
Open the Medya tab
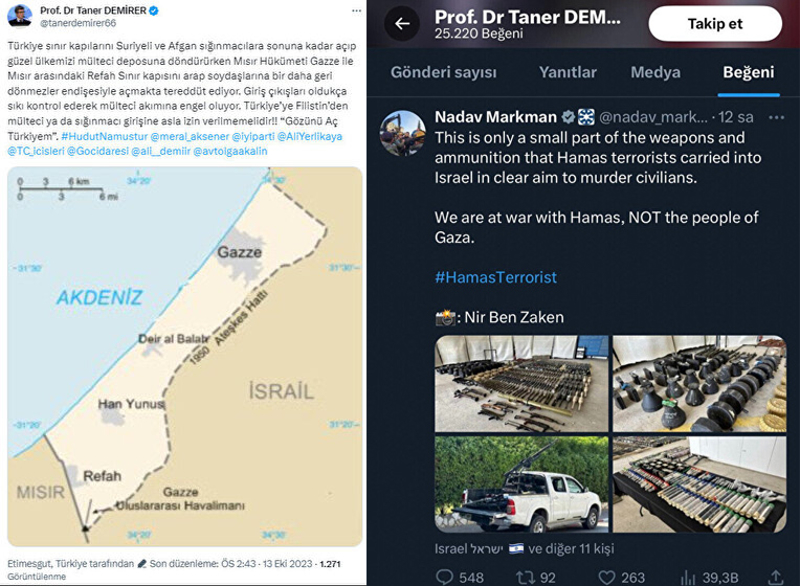(x=655, y=72)
